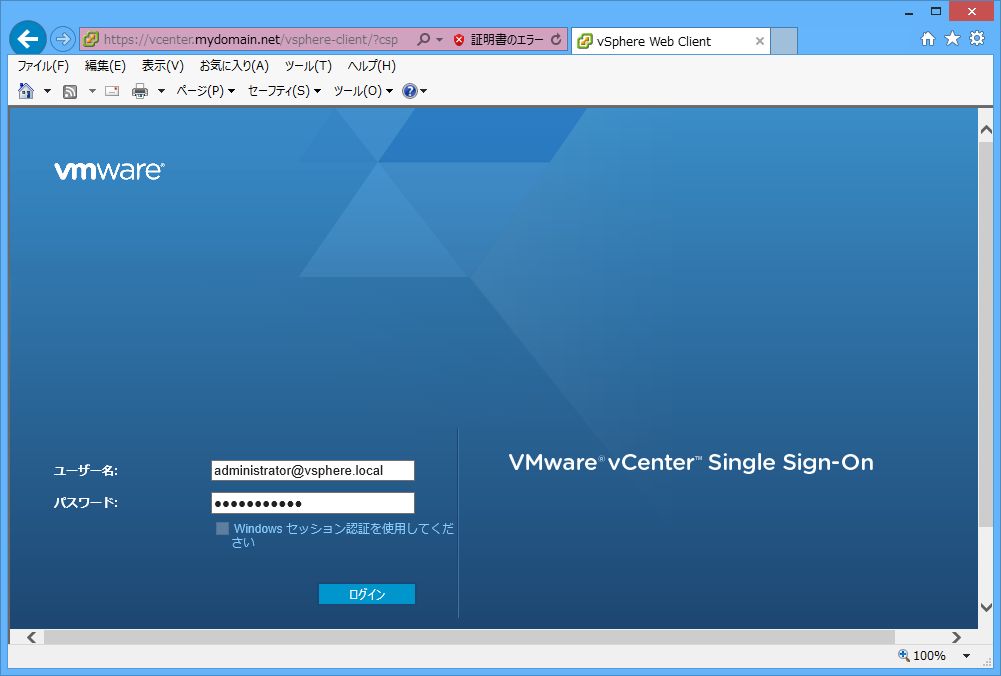
Task: Open a new blank tab
Action: pyautogui.click(x=784, y=41)
